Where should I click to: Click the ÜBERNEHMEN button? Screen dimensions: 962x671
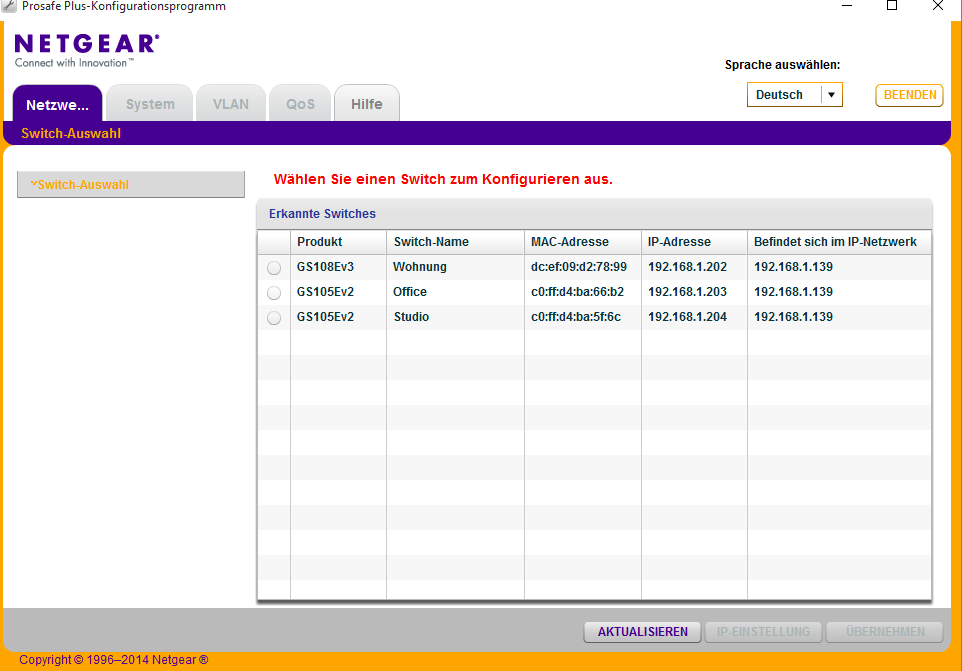pyautogui.click(x=883, y=632)
